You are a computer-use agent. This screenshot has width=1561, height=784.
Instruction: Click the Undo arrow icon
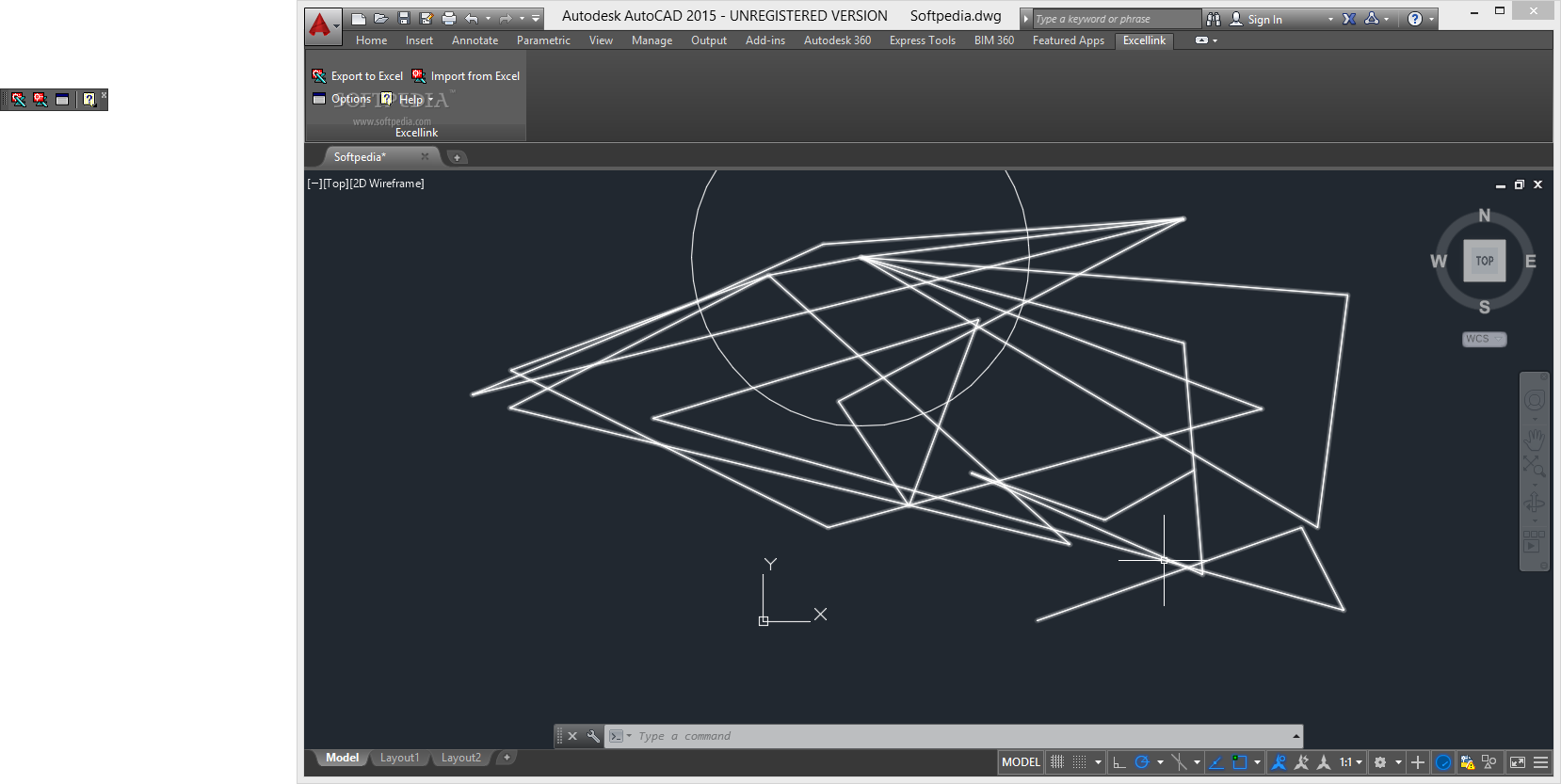pyautogui.click(x=472, y=18)
